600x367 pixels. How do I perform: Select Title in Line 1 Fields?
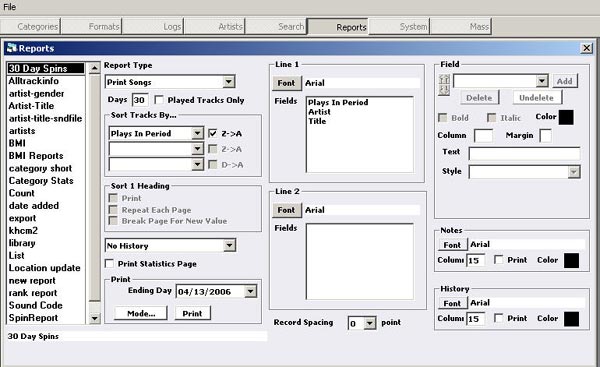(x=317, y=121)
